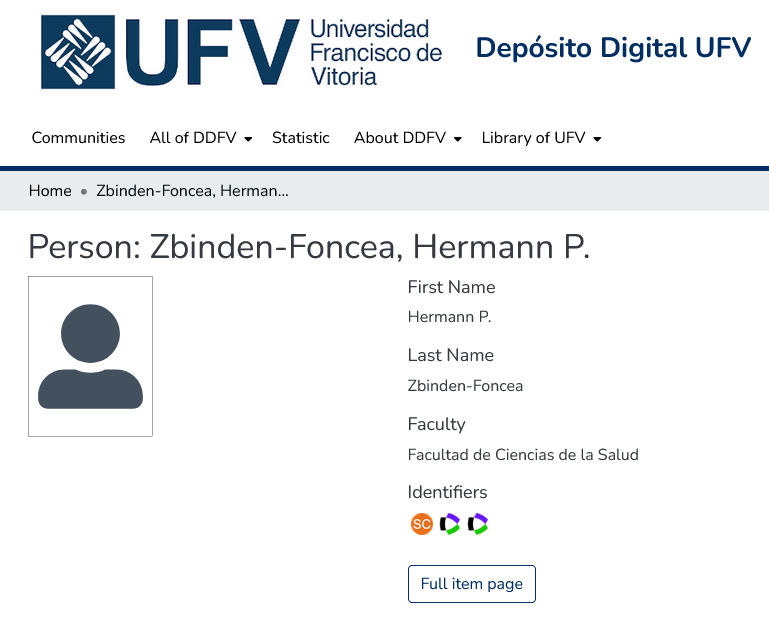Viewport: 769px width, 617px height.
Task: Navigate to Home via breadcrumb
Action: pyautogui.click(x=50, y=191)
